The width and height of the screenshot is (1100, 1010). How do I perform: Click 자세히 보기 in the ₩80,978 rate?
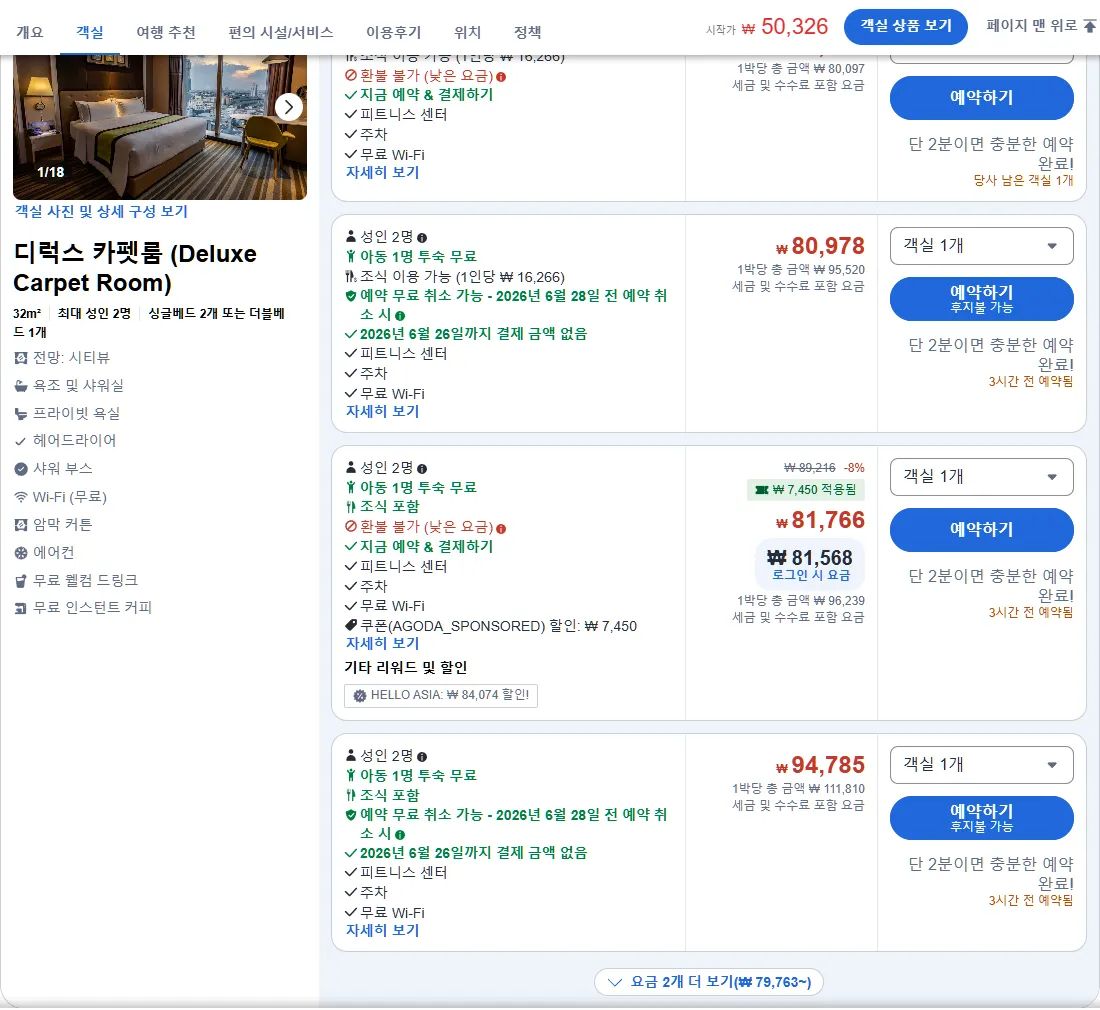pyautogui.click(x=382, y=412)
